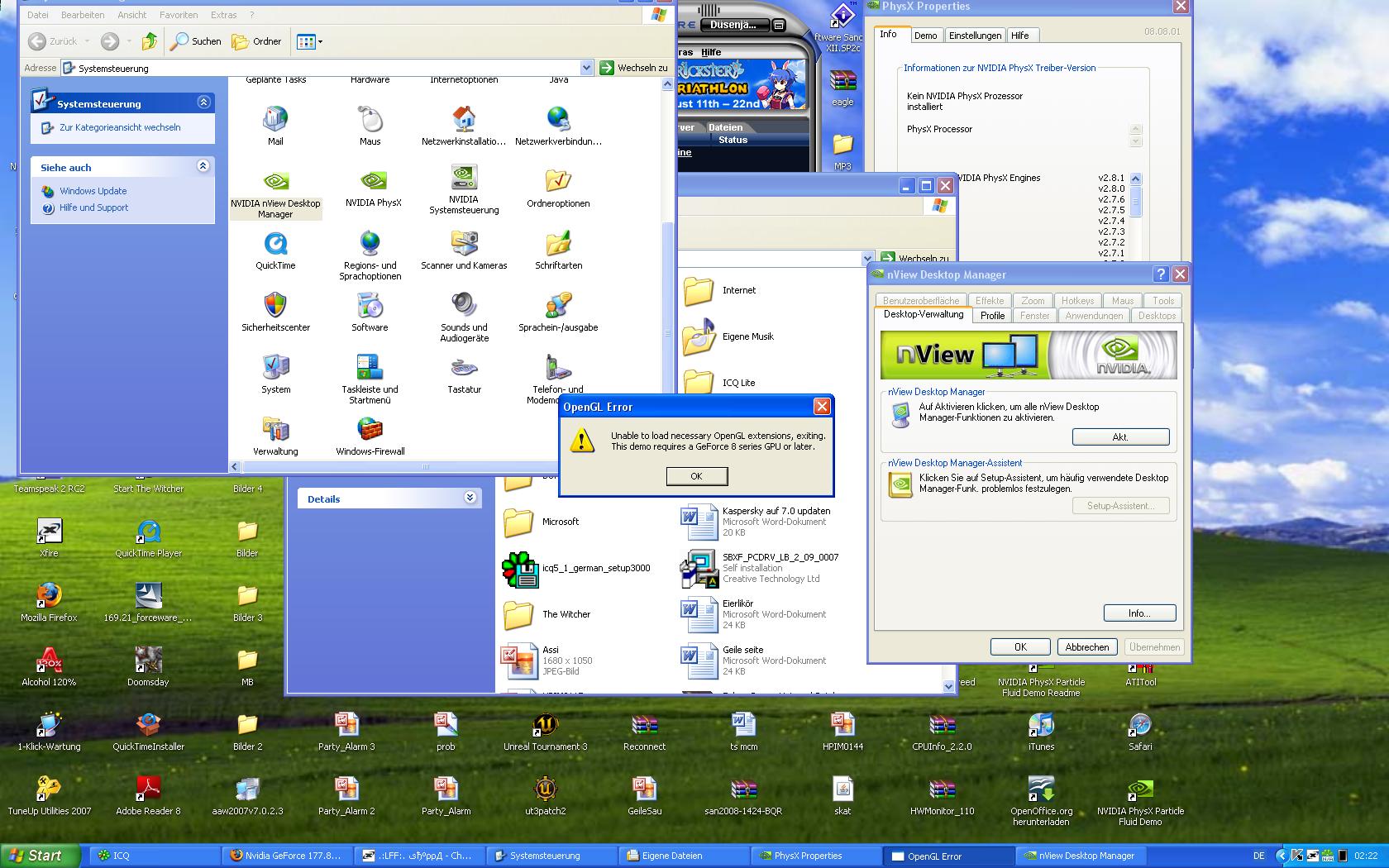Image resolution: width=1389 pixels, height=868 pixels.
Task: Switch to Profile tab in nView Manager
Action: [x=992, y=316]
